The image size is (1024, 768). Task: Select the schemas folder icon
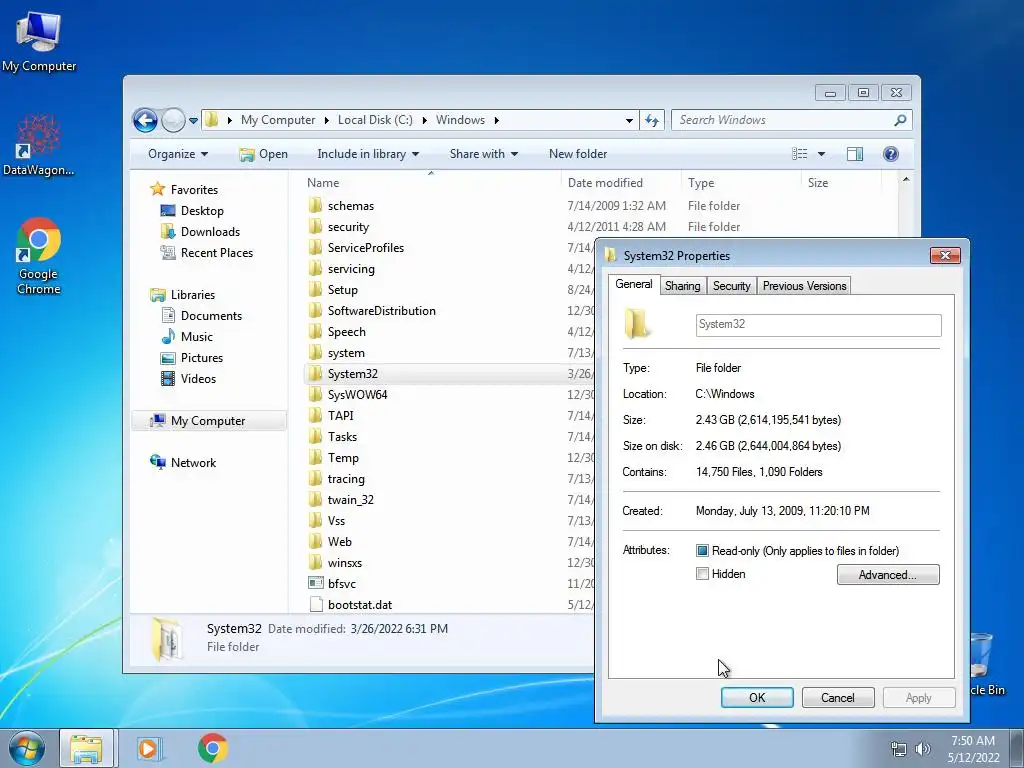pos(315,206)
